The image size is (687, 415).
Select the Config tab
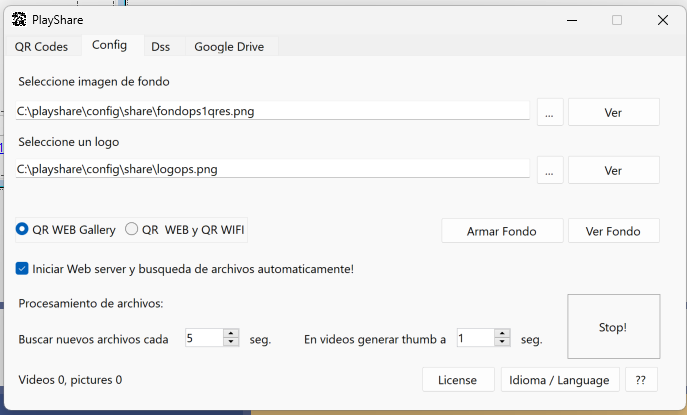(110, 45)
